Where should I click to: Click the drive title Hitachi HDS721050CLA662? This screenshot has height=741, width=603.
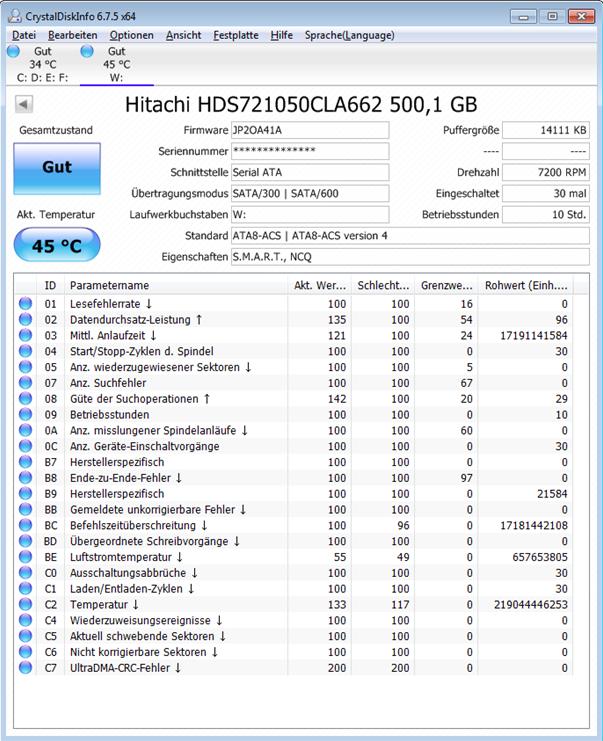coord(301,105)
